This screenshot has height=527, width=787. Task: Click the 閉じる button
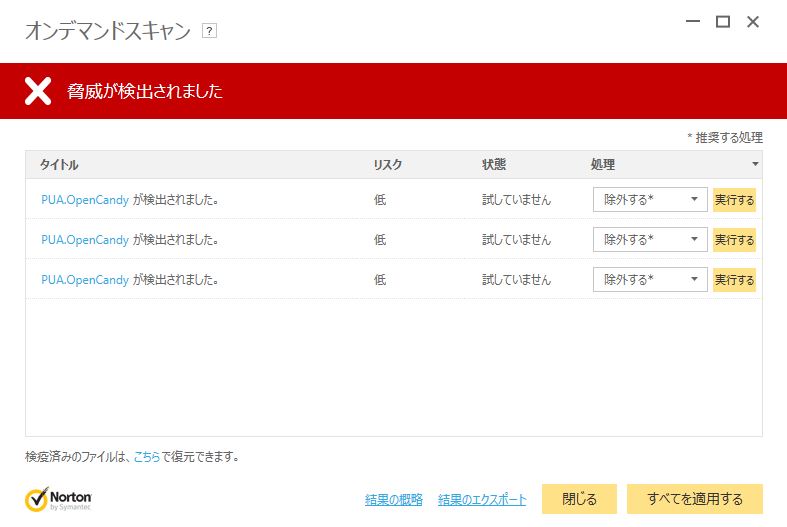[x=579, y=499]
